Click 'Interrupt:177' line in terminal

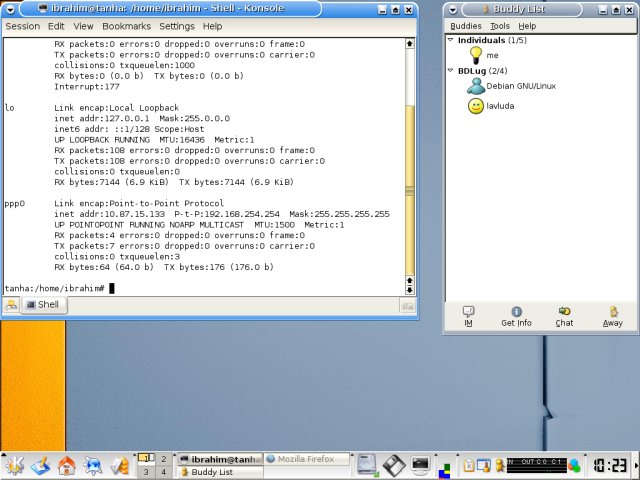87,87
